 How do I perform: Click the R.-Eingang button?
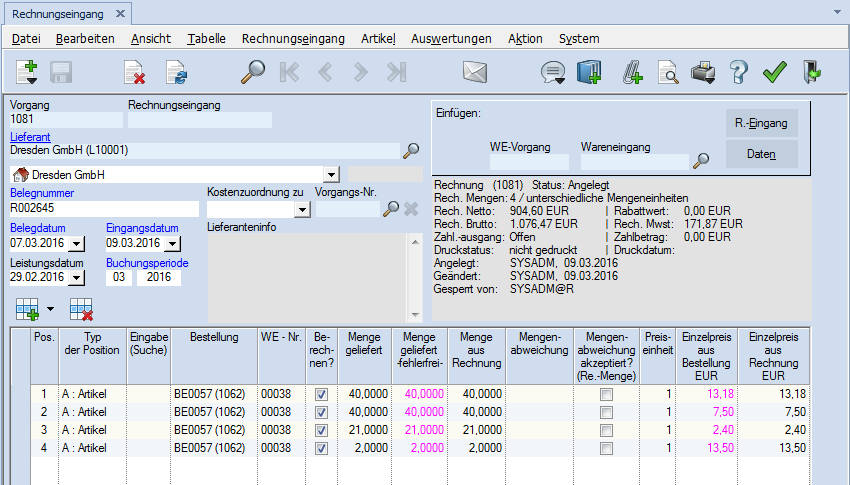pos(761,124)
